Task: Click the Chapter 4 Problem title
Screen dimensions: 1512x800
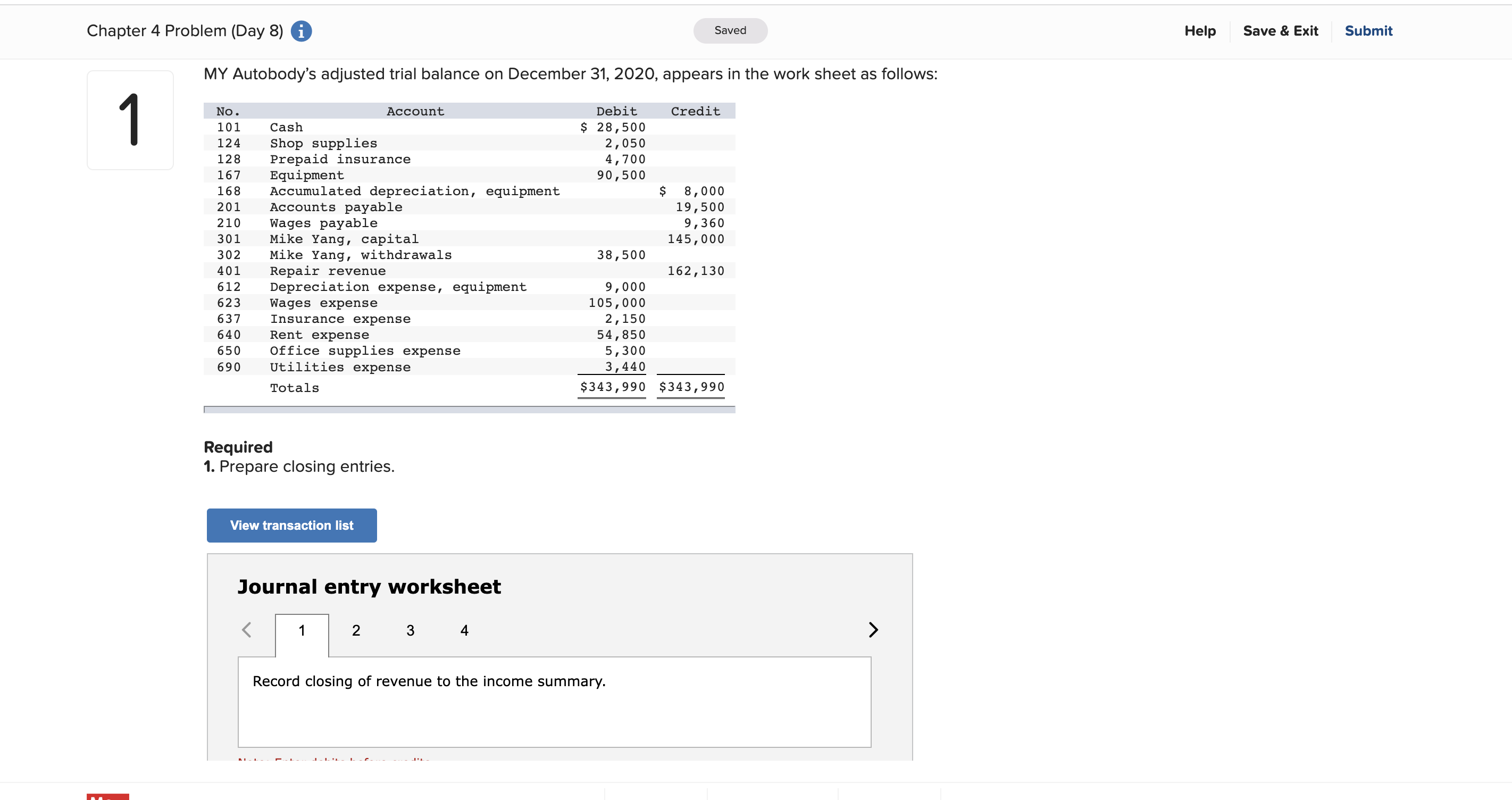Action: (185, 31)
